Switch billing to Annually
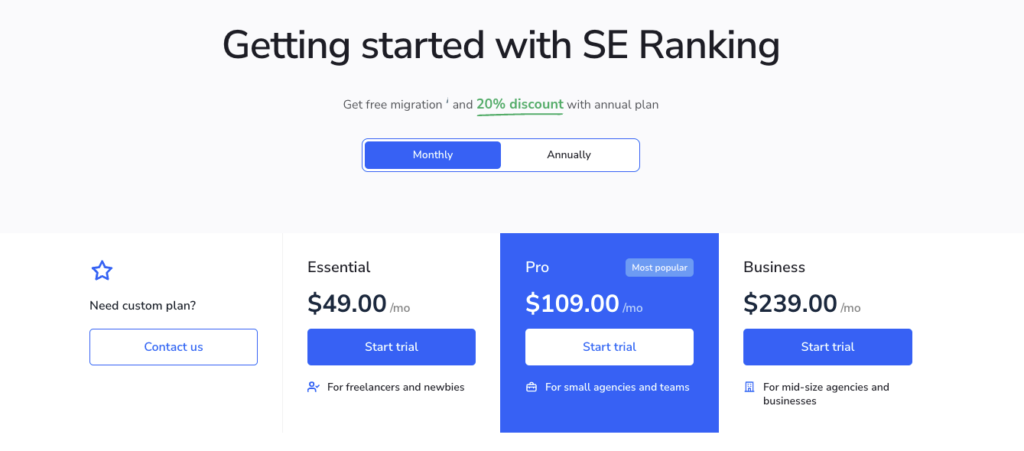This screenshot has height=451, width=1024. pos(569,155)
